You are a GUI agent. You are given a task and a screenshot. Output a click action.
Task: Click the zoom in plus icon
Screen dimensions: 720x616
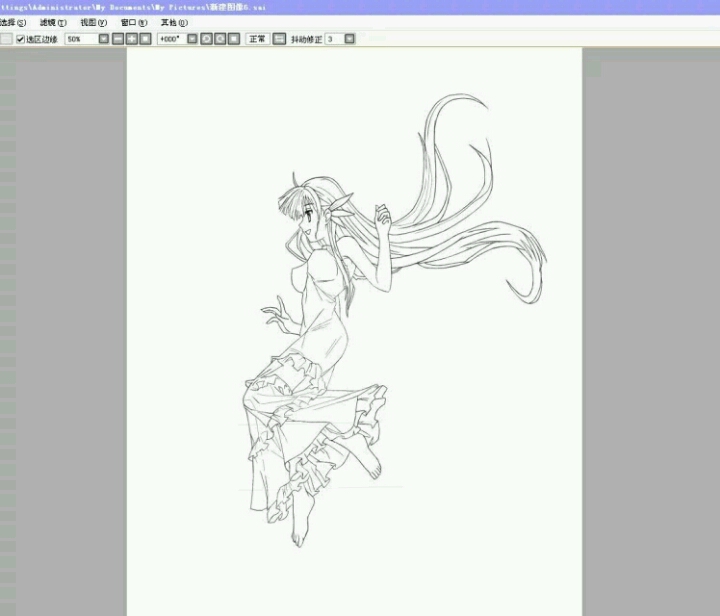tap(131, 39)
